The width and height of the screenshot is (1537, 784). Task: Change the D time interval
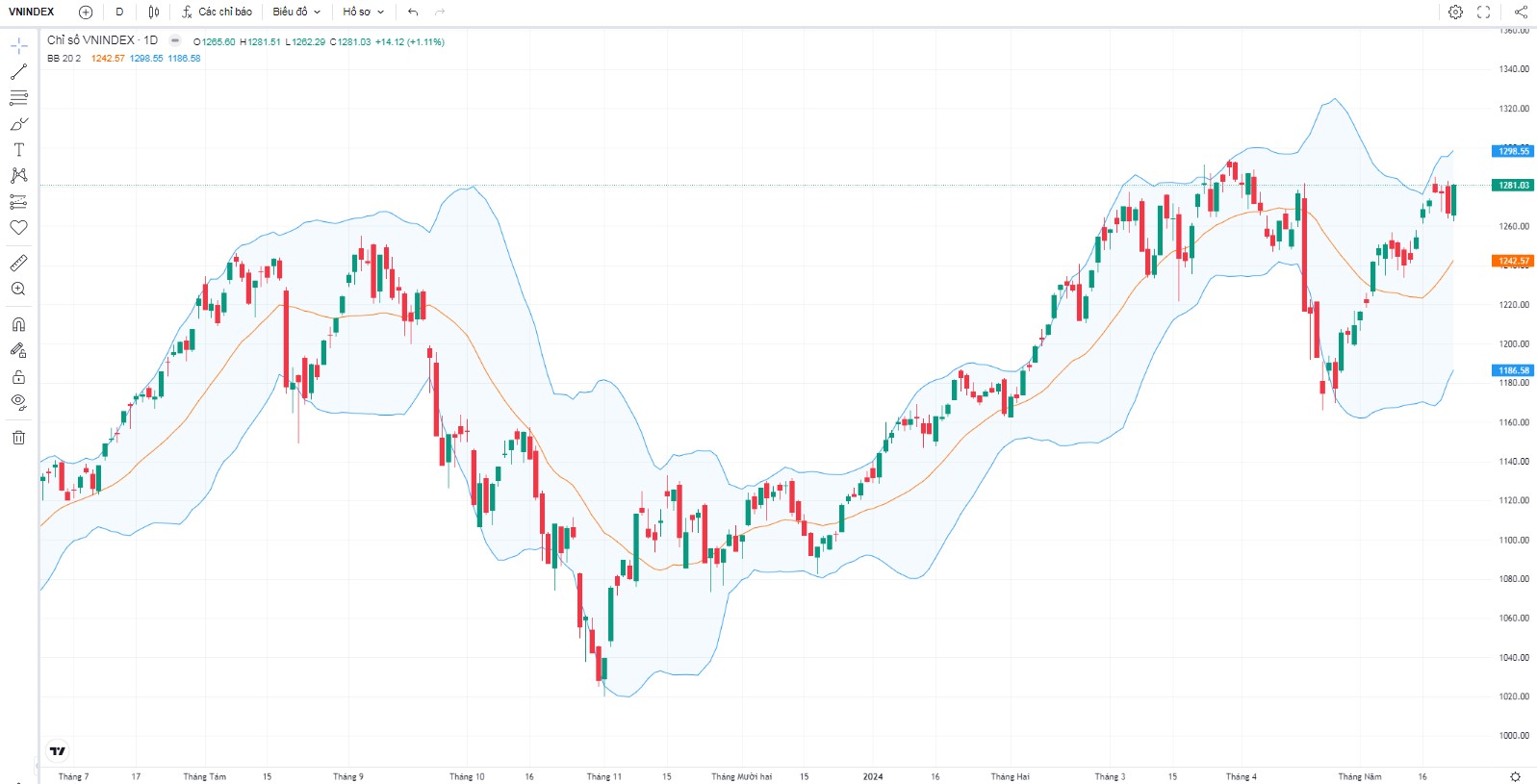pyautogui.click(x=119, y=12)
